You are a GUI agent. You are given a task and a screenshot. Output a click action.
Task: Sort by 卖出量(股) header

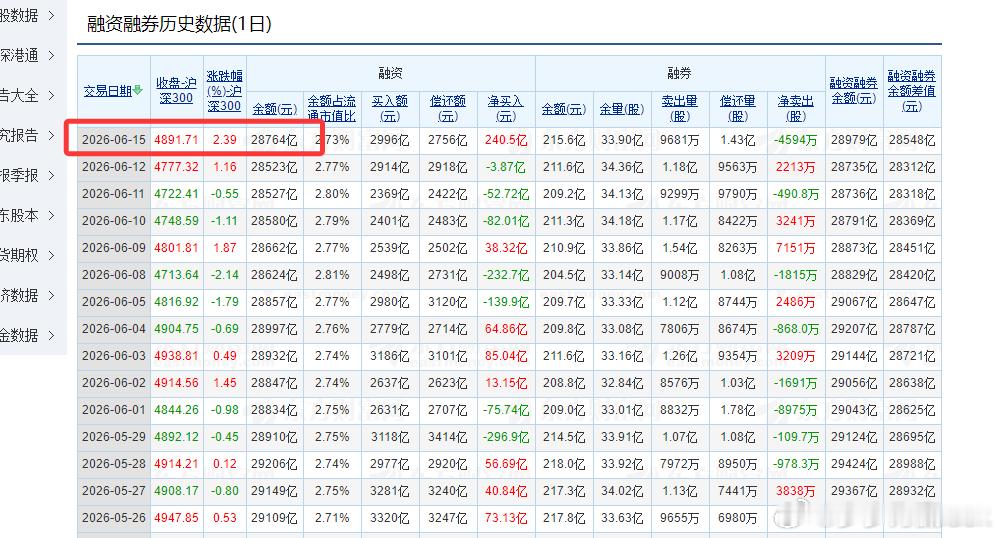[x=680, y=109]
